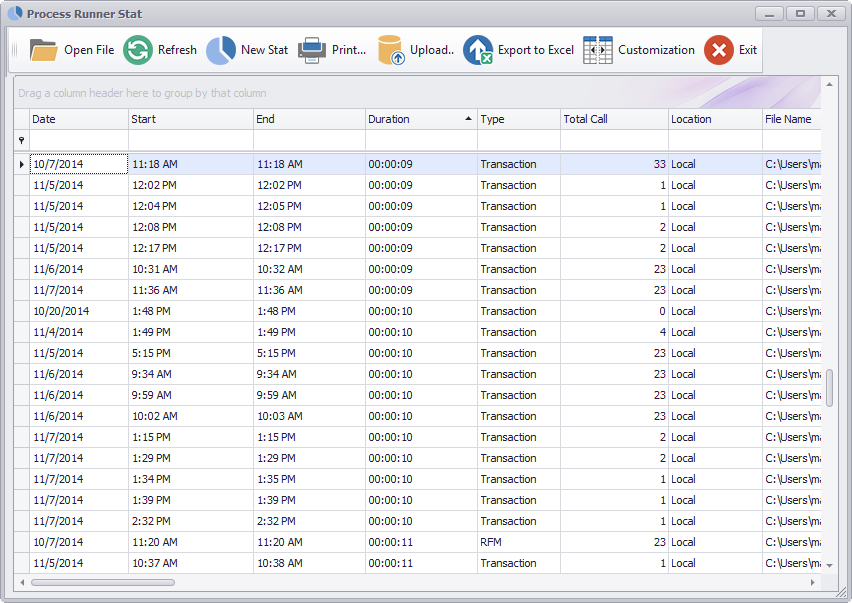Image resolution: width=852 pixels, height=603 pixels.
Task: Click the Upload database icon
Action: tap(391, 50)
